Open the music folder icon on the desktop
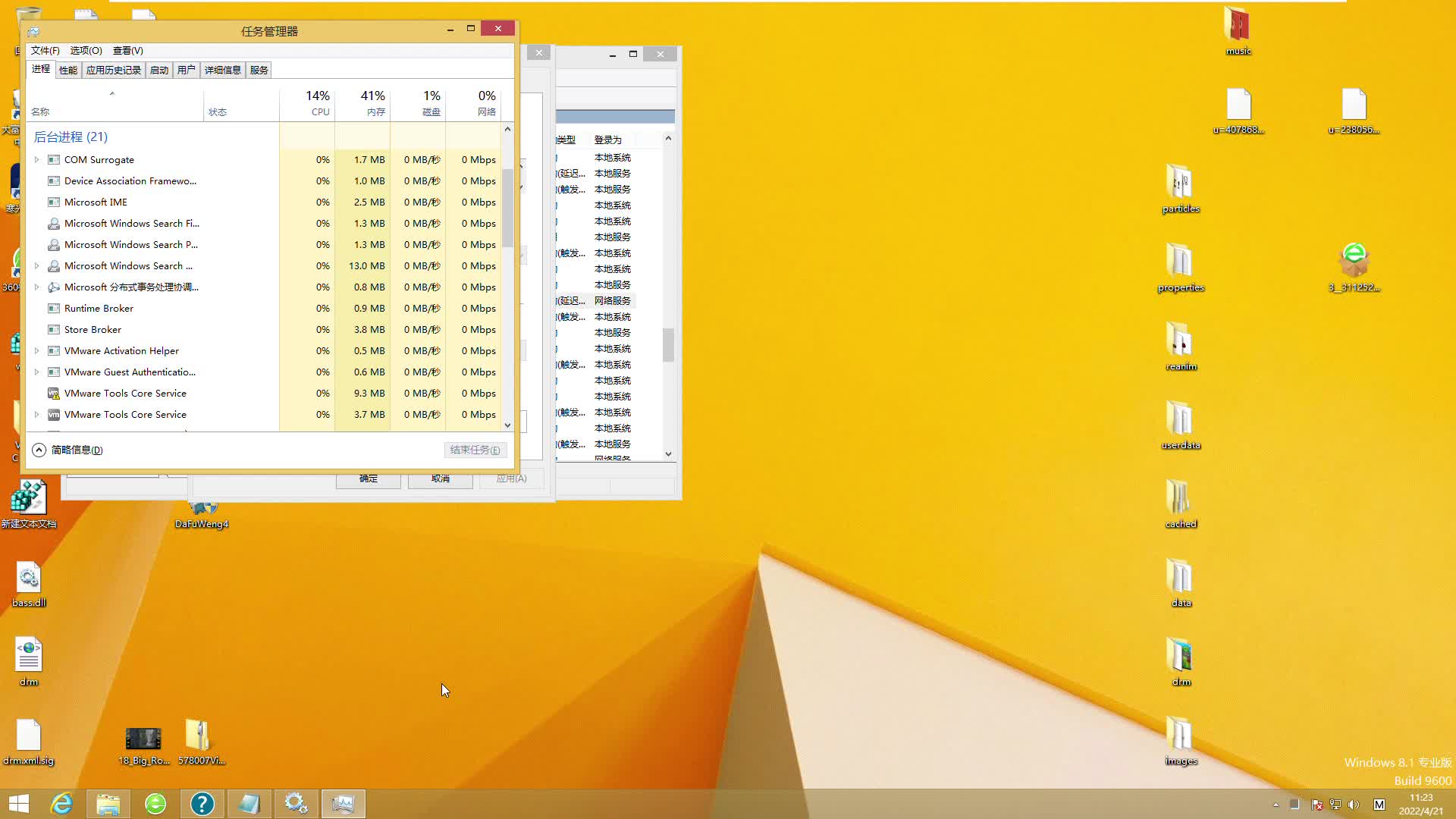1456x819 pixels. pos(1238,27)
